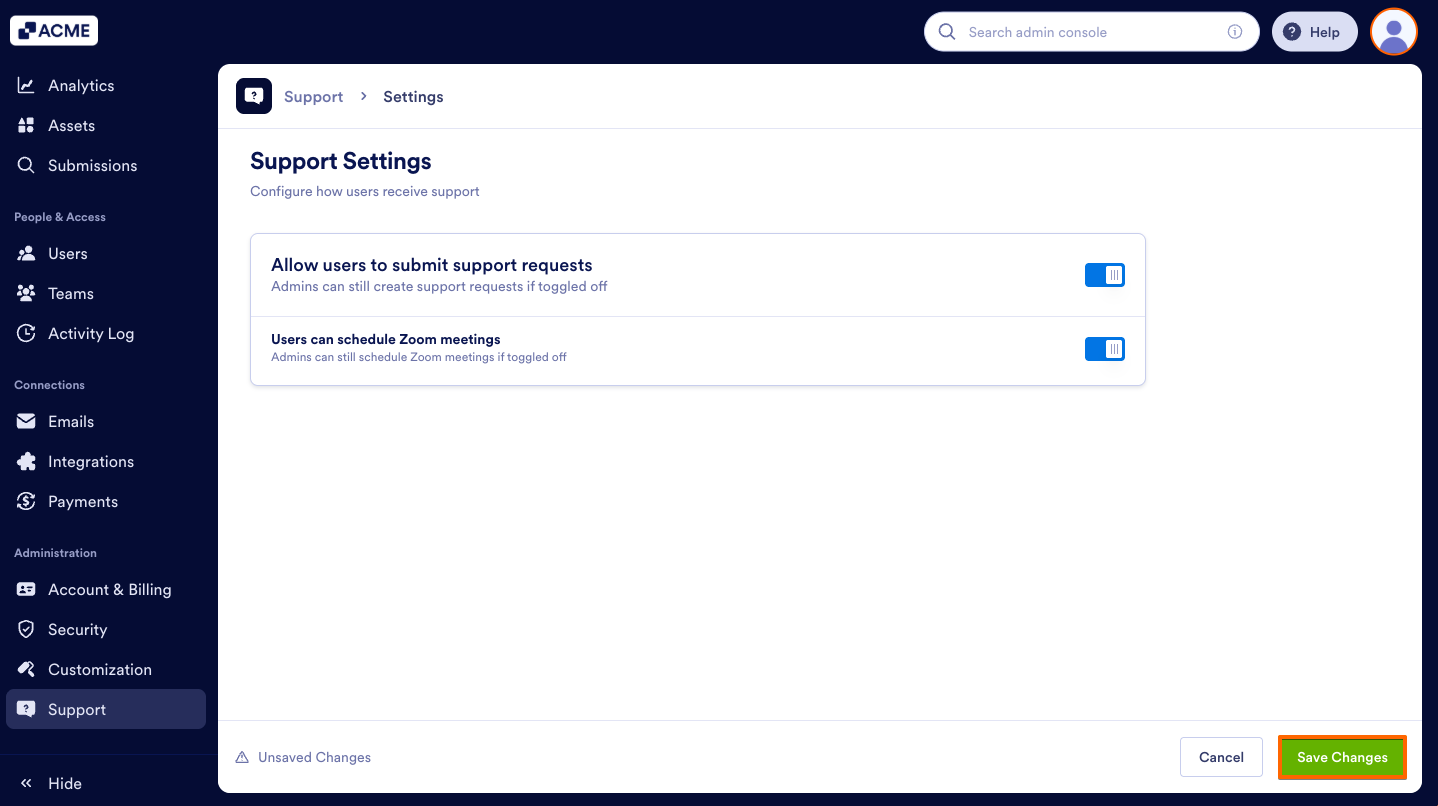The image size is (1438, 806).
Task: Go to Submissions page
Action: [106, 166]
